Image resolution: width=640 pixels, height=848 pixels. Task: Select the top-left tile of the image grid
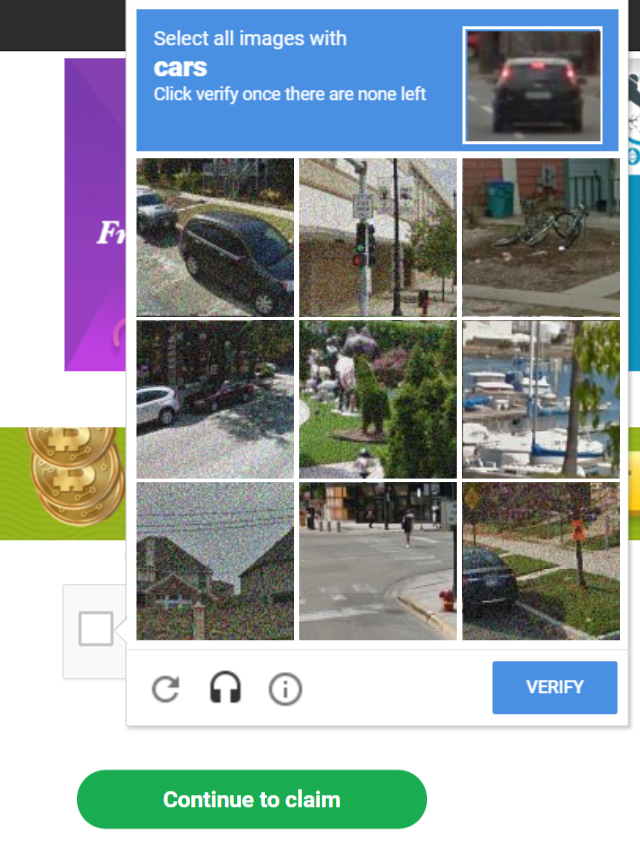coord(215,237)
